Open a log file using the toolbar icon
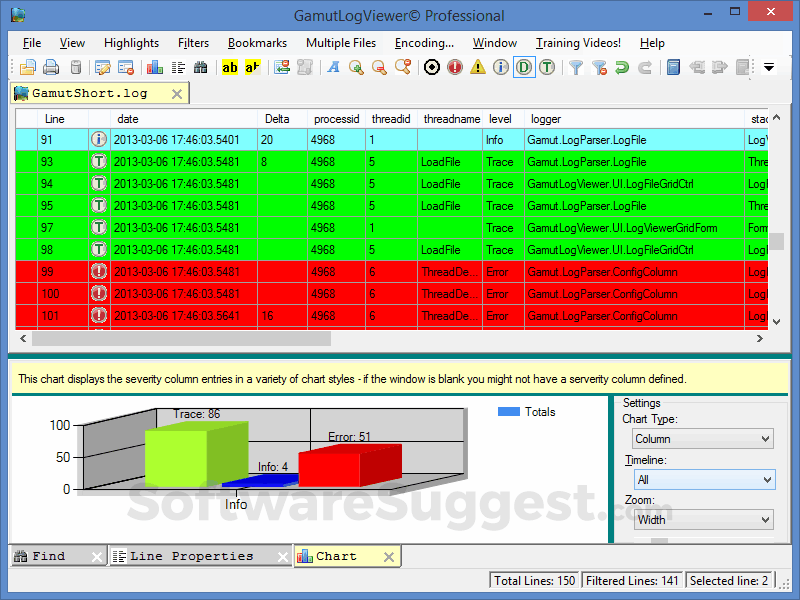 28,67
